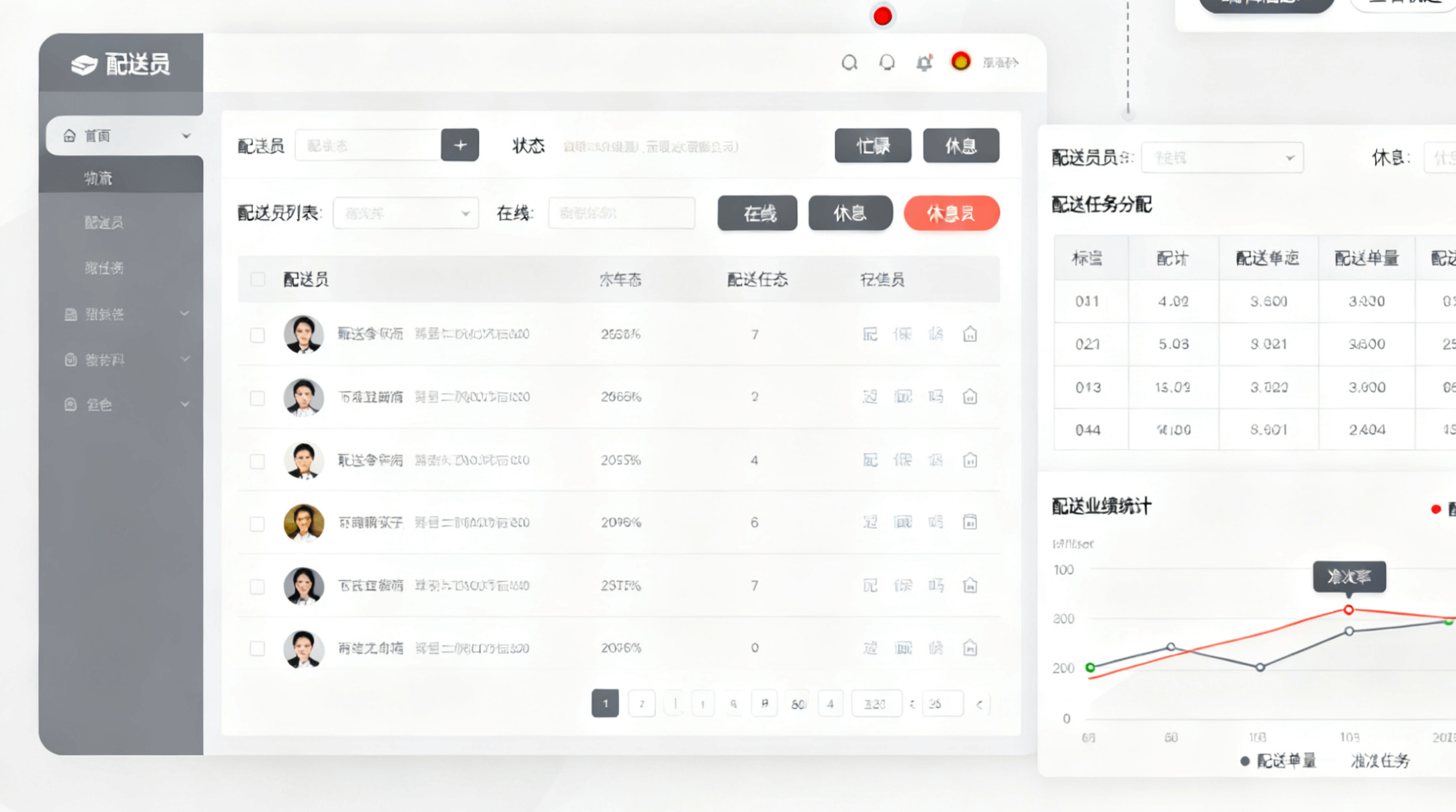Click the user avatar in top header
The image size is (1456, 812).
(x=960, y=61)
